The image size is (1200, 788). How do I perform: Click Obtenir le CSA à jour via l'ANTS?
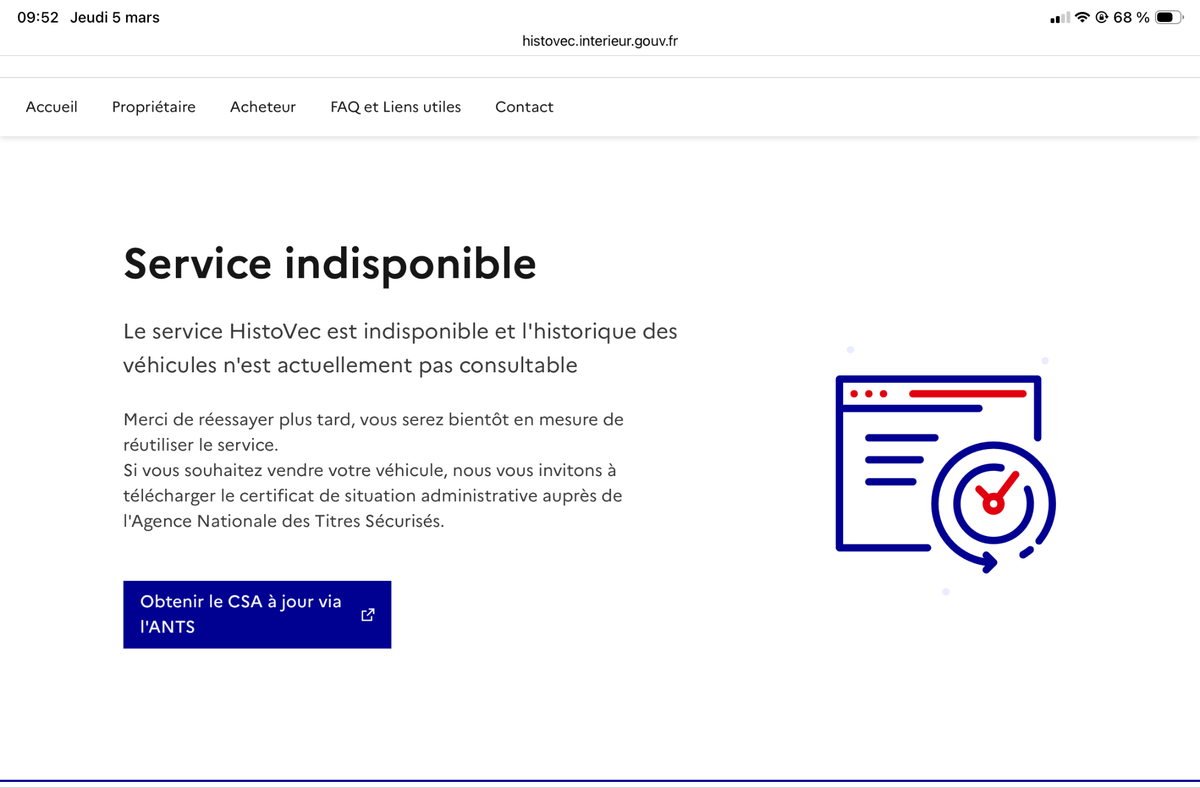pyautogui.click(x=257, y=615)
